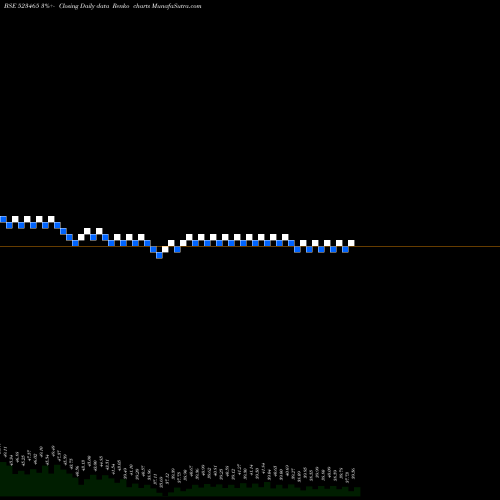Click the 'MunafaSutra.com' text in the chart title

[x=176, y=6]
